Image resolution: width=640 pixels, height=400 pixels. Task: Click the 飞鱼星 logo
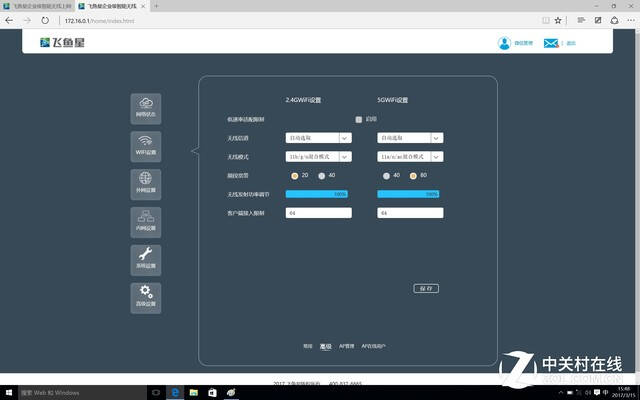[x=62, y=42]
